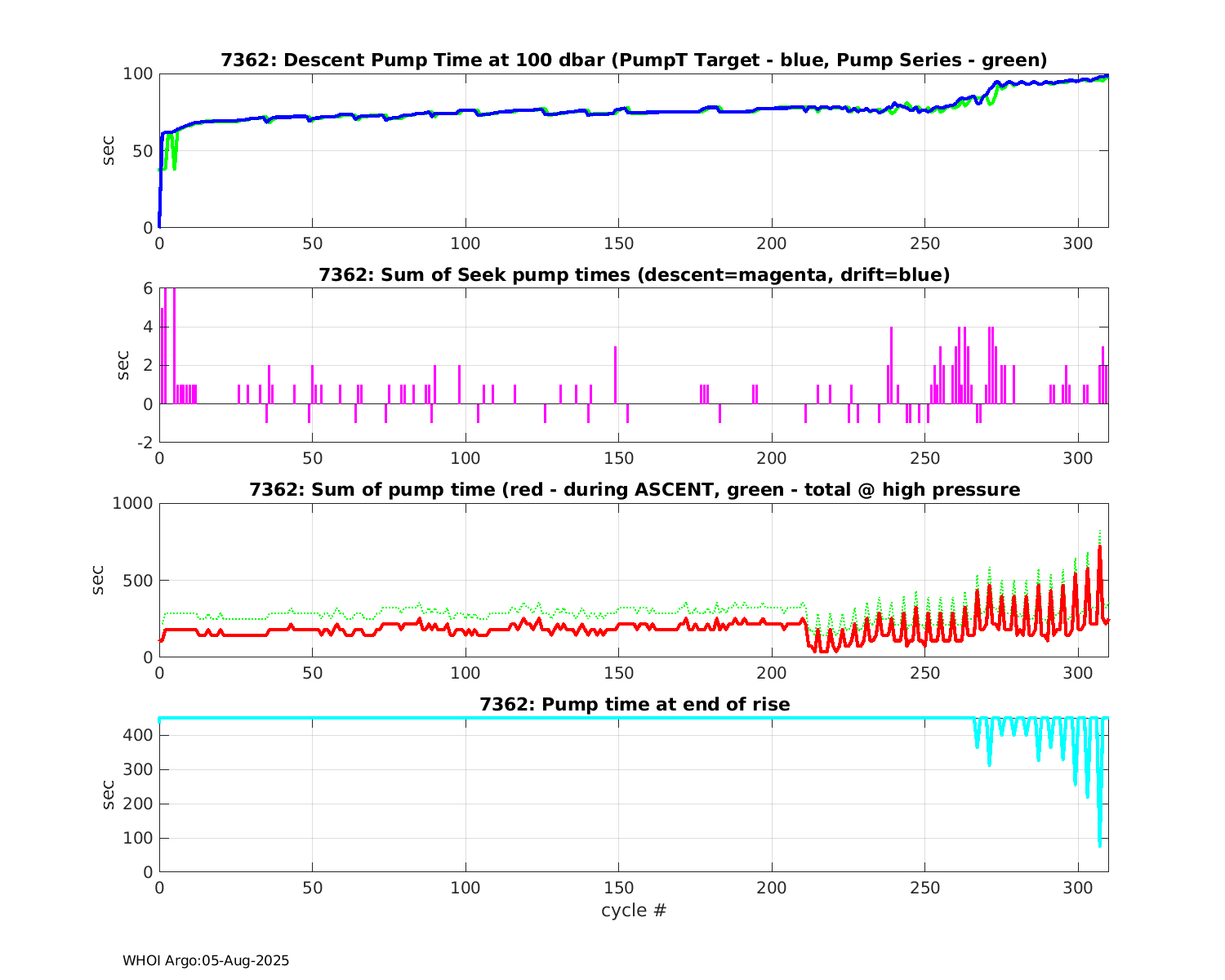Viewport: 1225px width, 980px height.
Task: Click the 1000 y-axis tick label
Action: tap(131, 504)
